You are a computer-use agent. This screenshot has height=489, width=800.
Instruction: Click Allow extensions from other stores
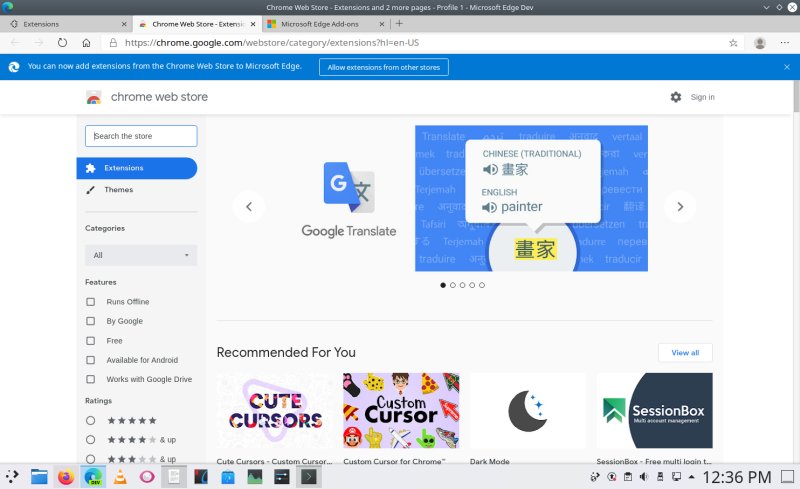point(384,67)
